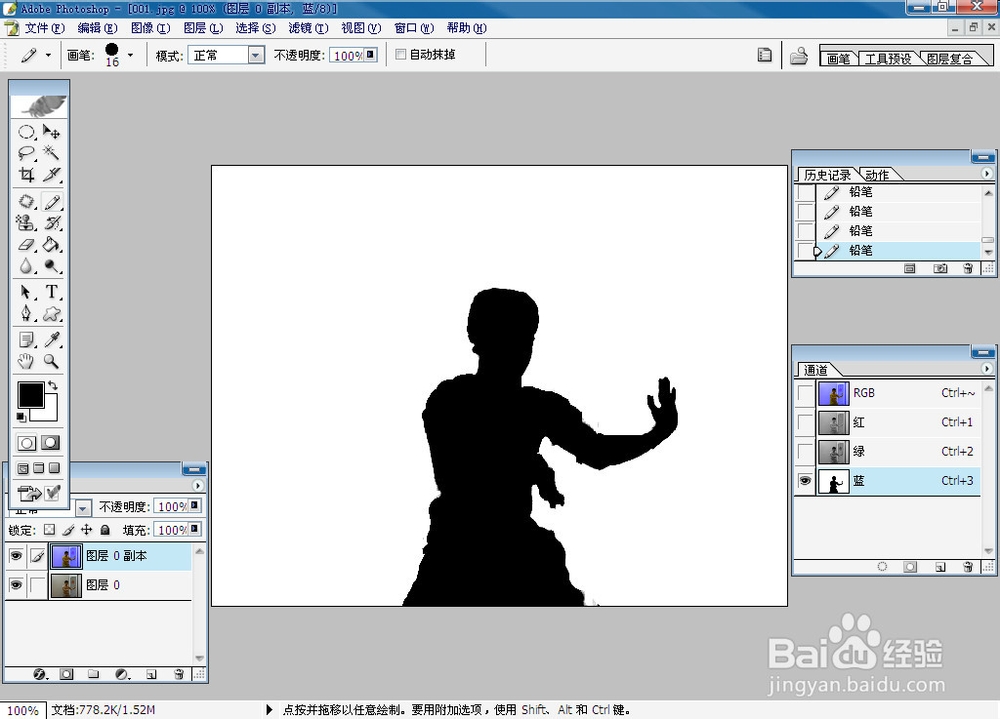
Task: Switch to the 动作 tab
Action: click(877, 174)
